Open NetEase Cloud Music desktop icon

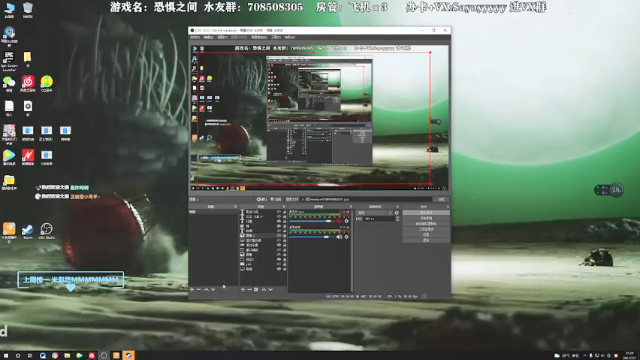pos(27,84)
